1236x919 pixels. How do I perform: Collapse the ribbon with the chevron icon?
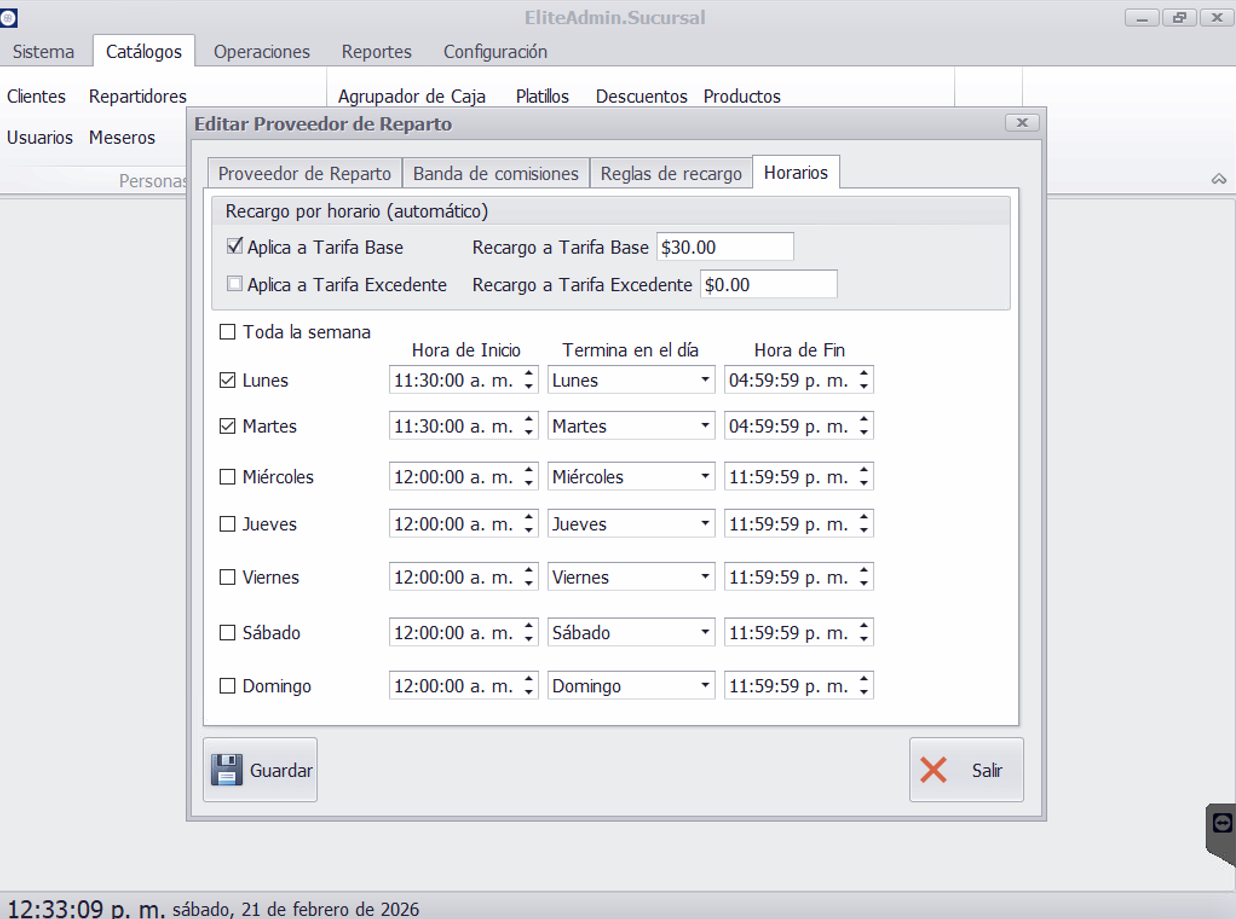[1218, 179]
